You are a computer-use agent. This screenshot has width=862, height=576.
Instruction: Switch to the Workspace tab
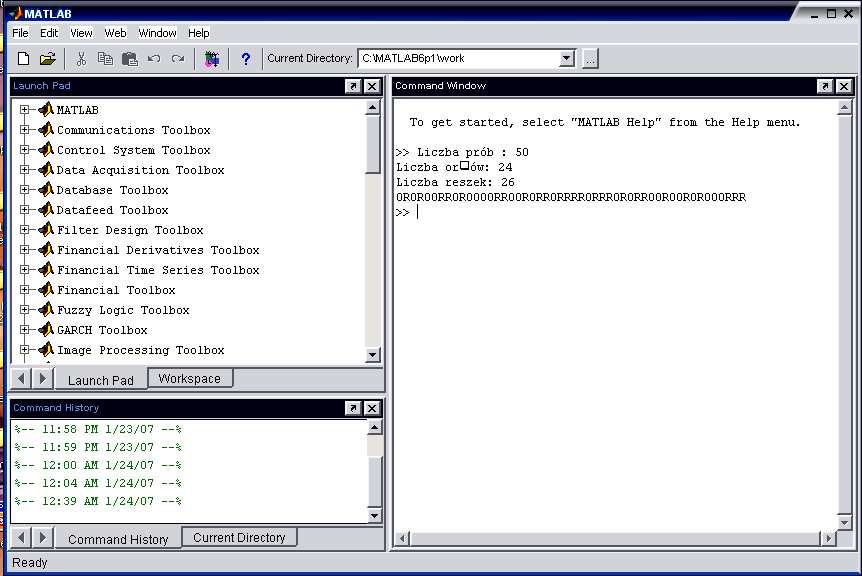tap(190, 378)
